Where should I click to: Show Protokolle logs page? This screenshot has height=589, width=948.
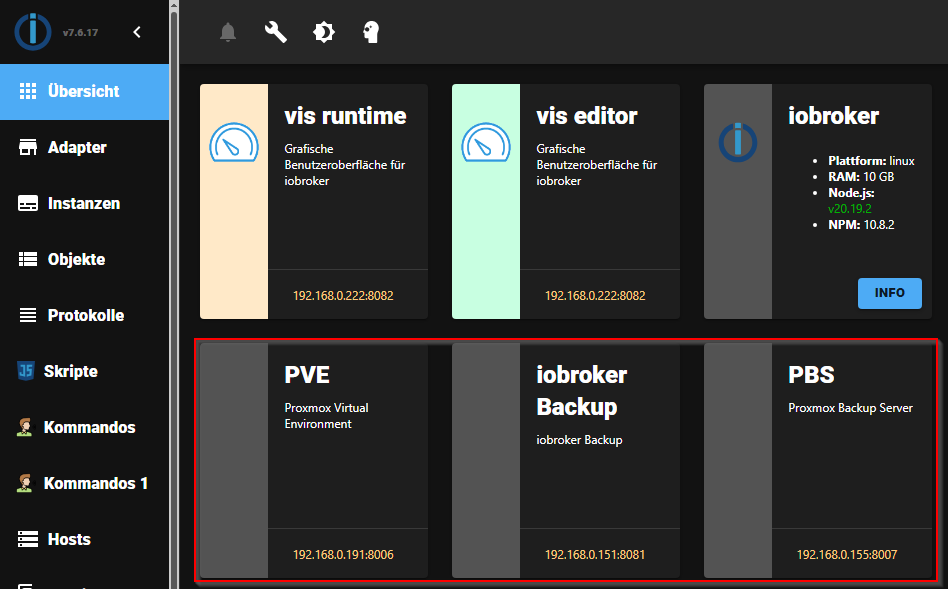tap(85, 315)
